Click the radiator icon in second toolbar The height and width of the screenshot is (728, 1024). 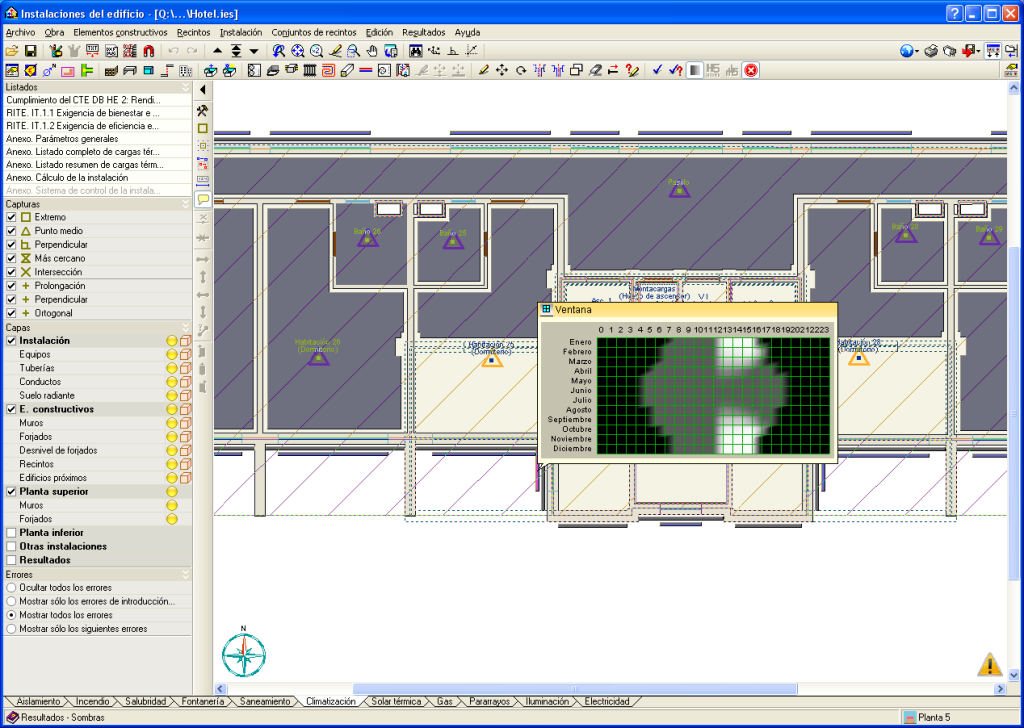click(x=310, y=71)
